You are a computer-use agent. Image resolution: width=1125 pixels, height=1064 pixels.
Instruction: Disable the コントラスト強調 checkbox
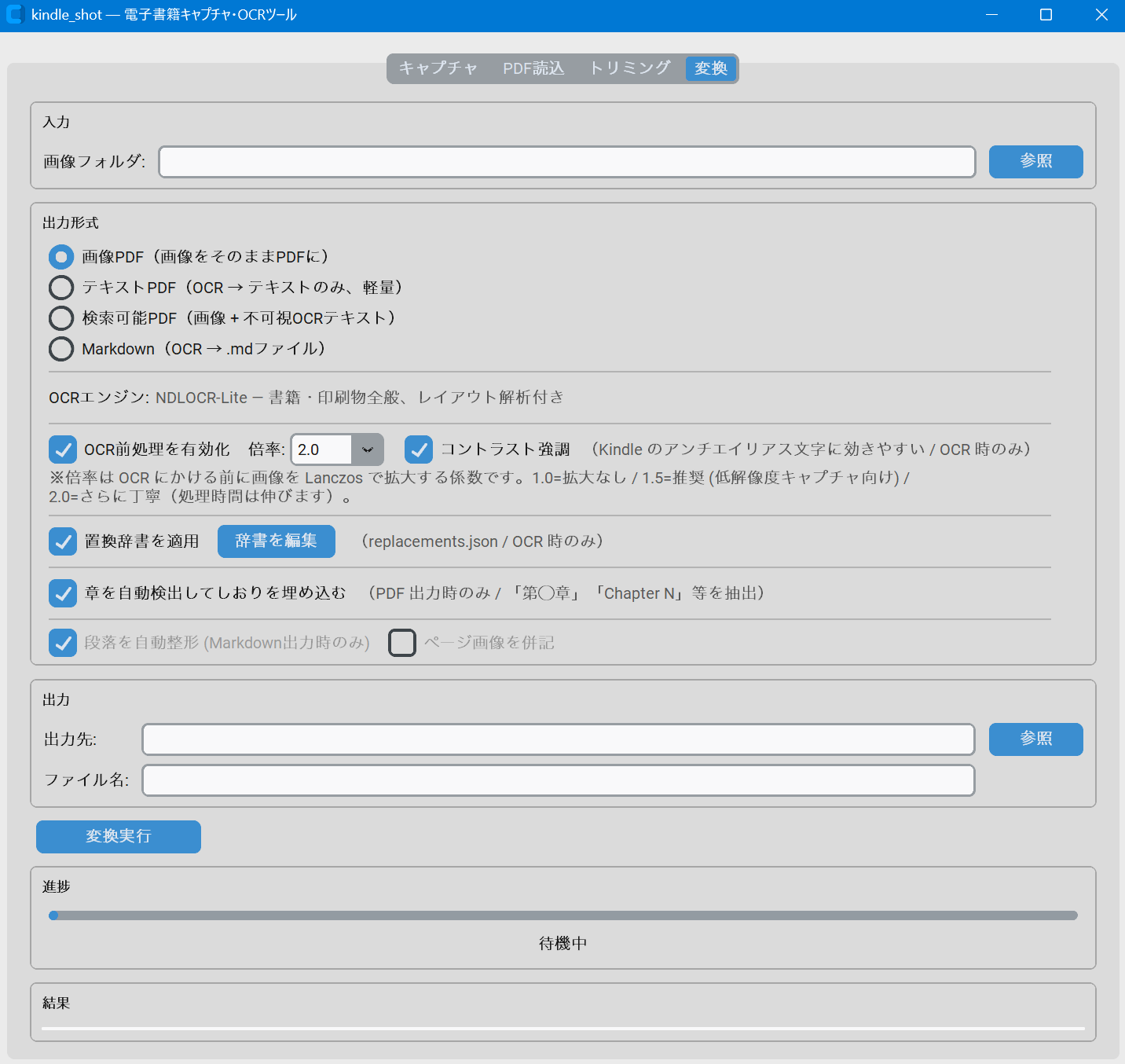tap(419, 449)
